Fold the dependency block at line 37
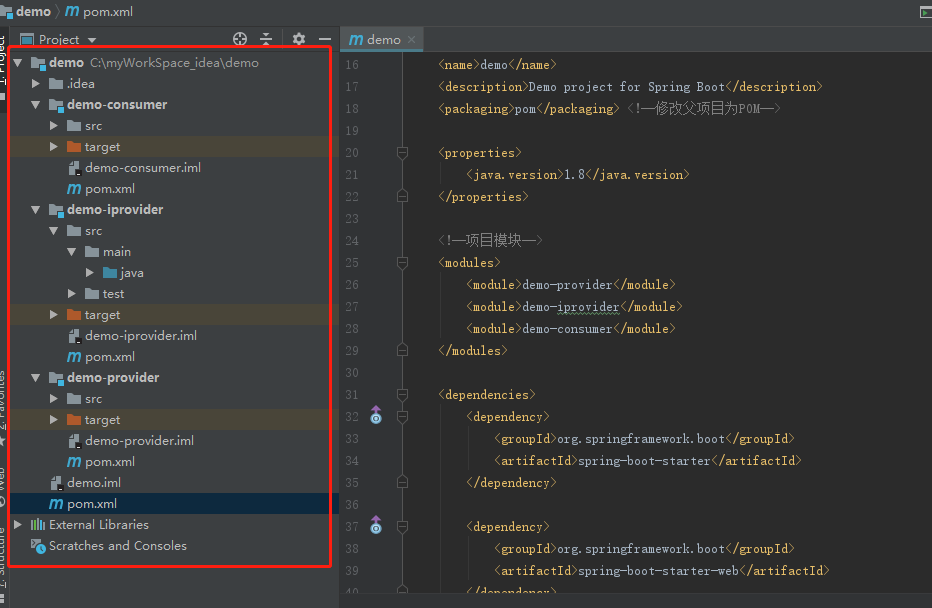The height and width of the screenshot is (608, 932). point(402,527)
